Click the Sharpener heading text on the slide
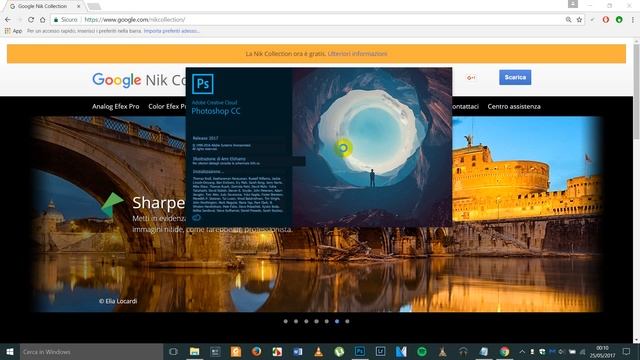The image size is (640, 360). pos(159,203)
